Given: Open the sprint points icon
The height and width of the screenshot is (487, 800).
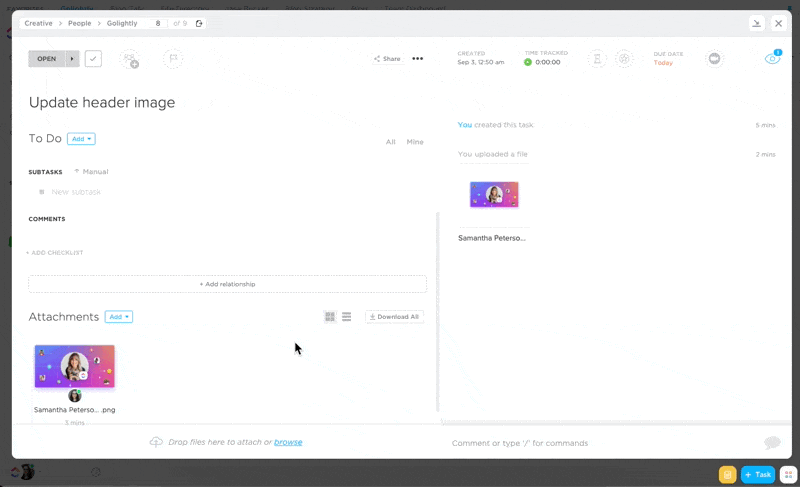Looking at the screenshot, I should click(623, 59).
